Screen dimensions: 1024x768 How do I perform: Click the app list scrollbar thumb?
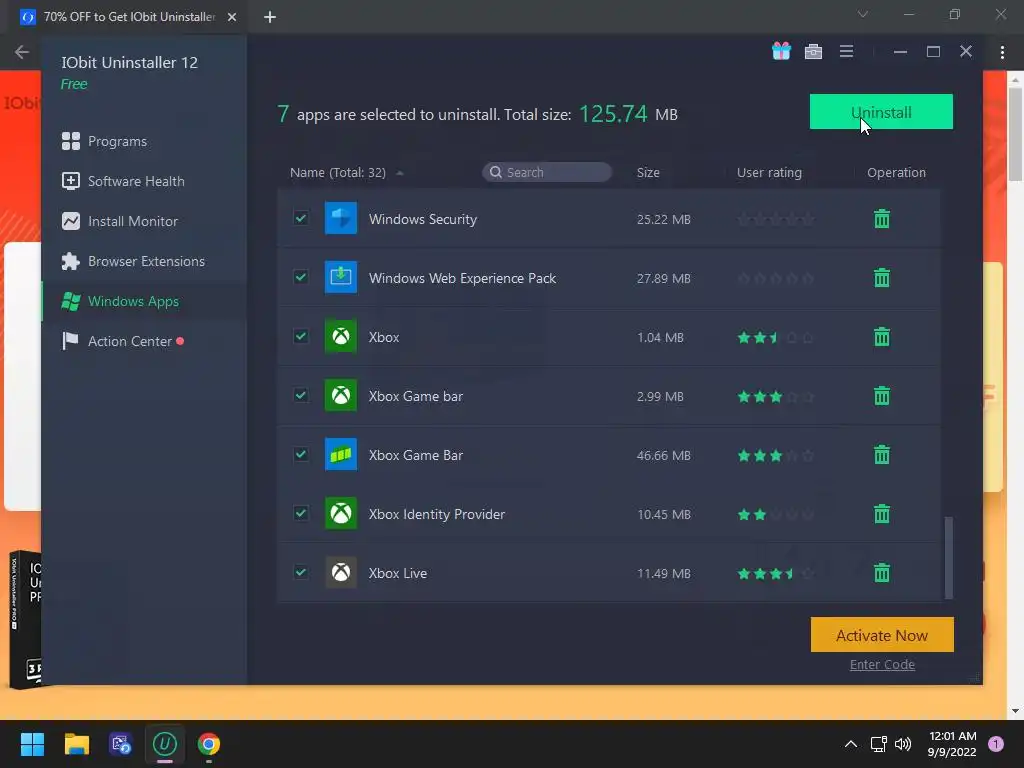[x=949, y=558]
